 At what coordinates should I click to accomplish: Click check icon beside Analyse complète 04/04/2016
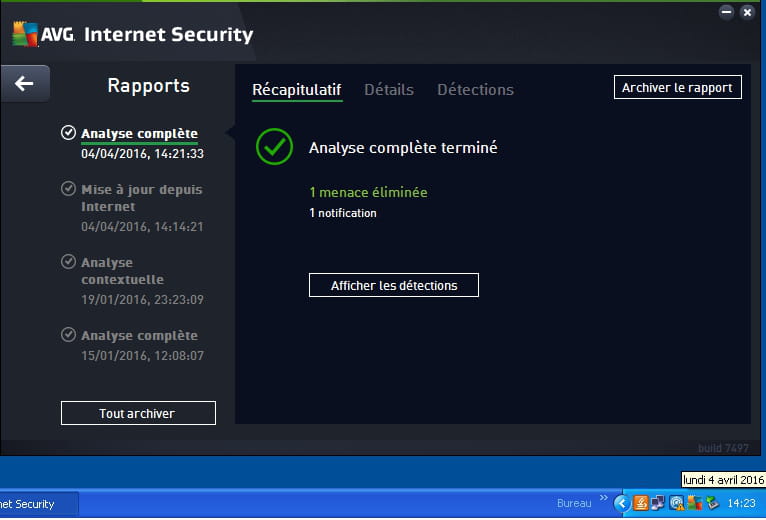click(68, 132)
